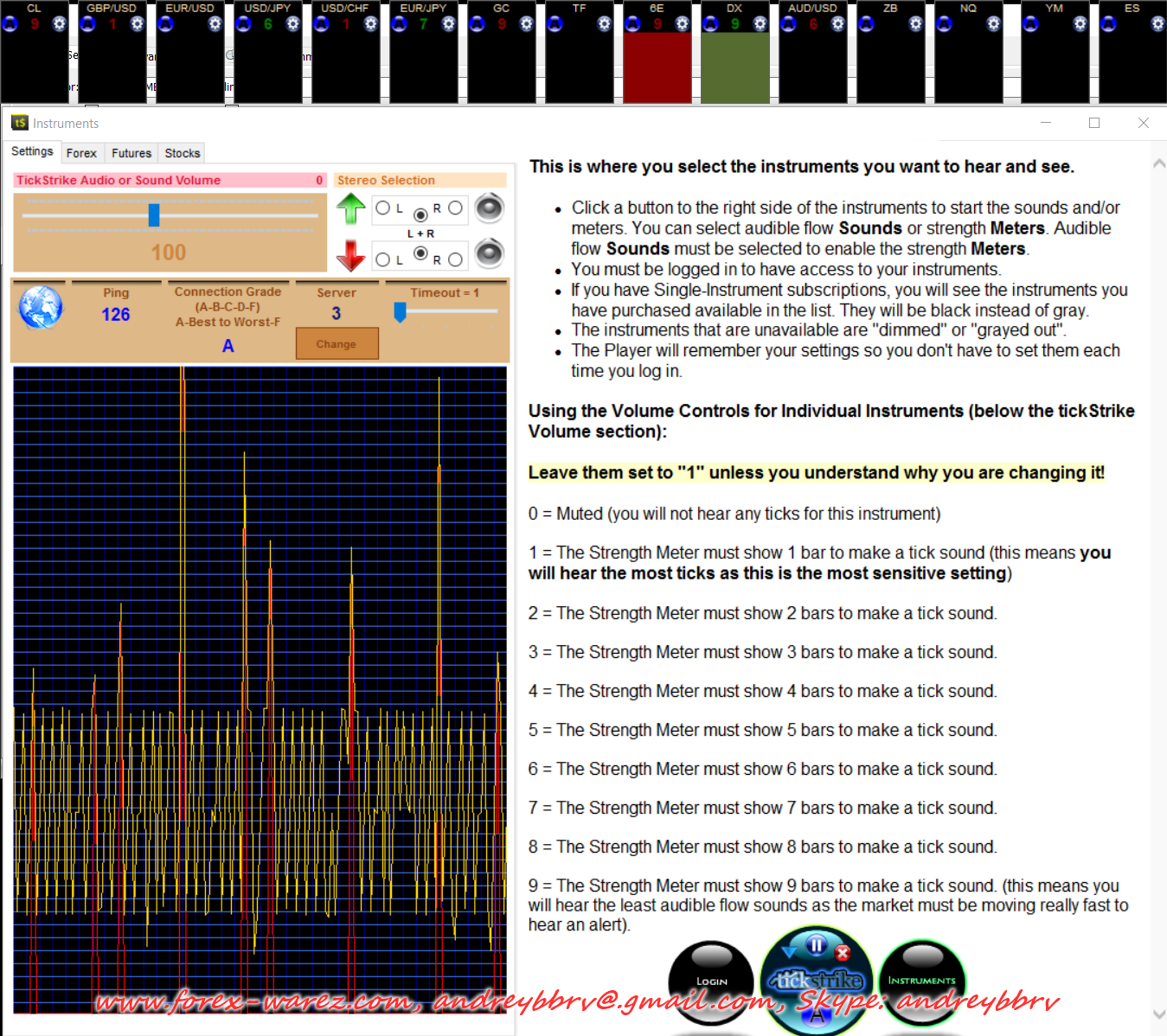The image size is (1167, 1036).
Task: Click the green up arrow icon
Action: [x=351, y=208]
